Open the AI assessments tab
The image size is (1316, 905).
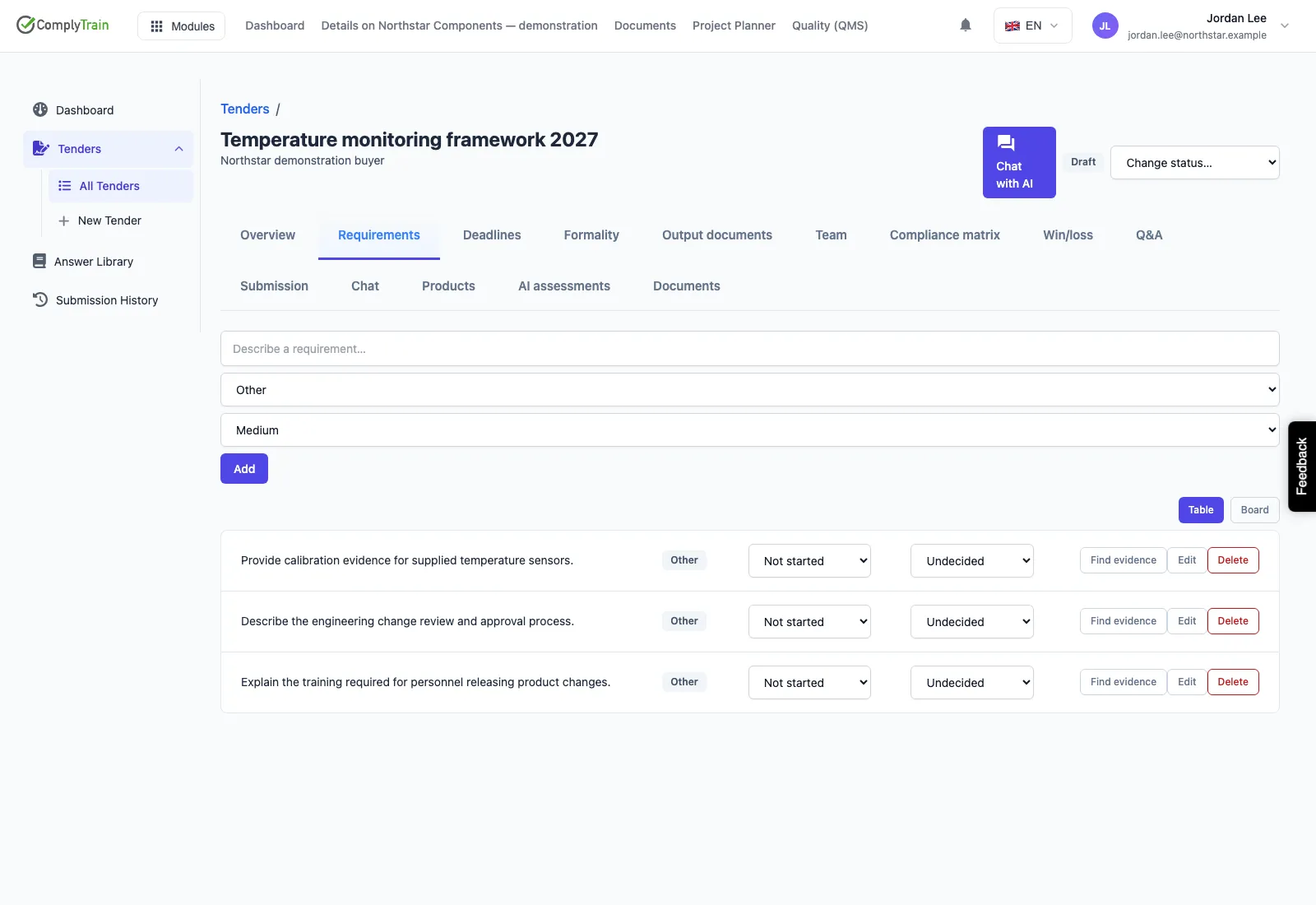click(564, 285)
